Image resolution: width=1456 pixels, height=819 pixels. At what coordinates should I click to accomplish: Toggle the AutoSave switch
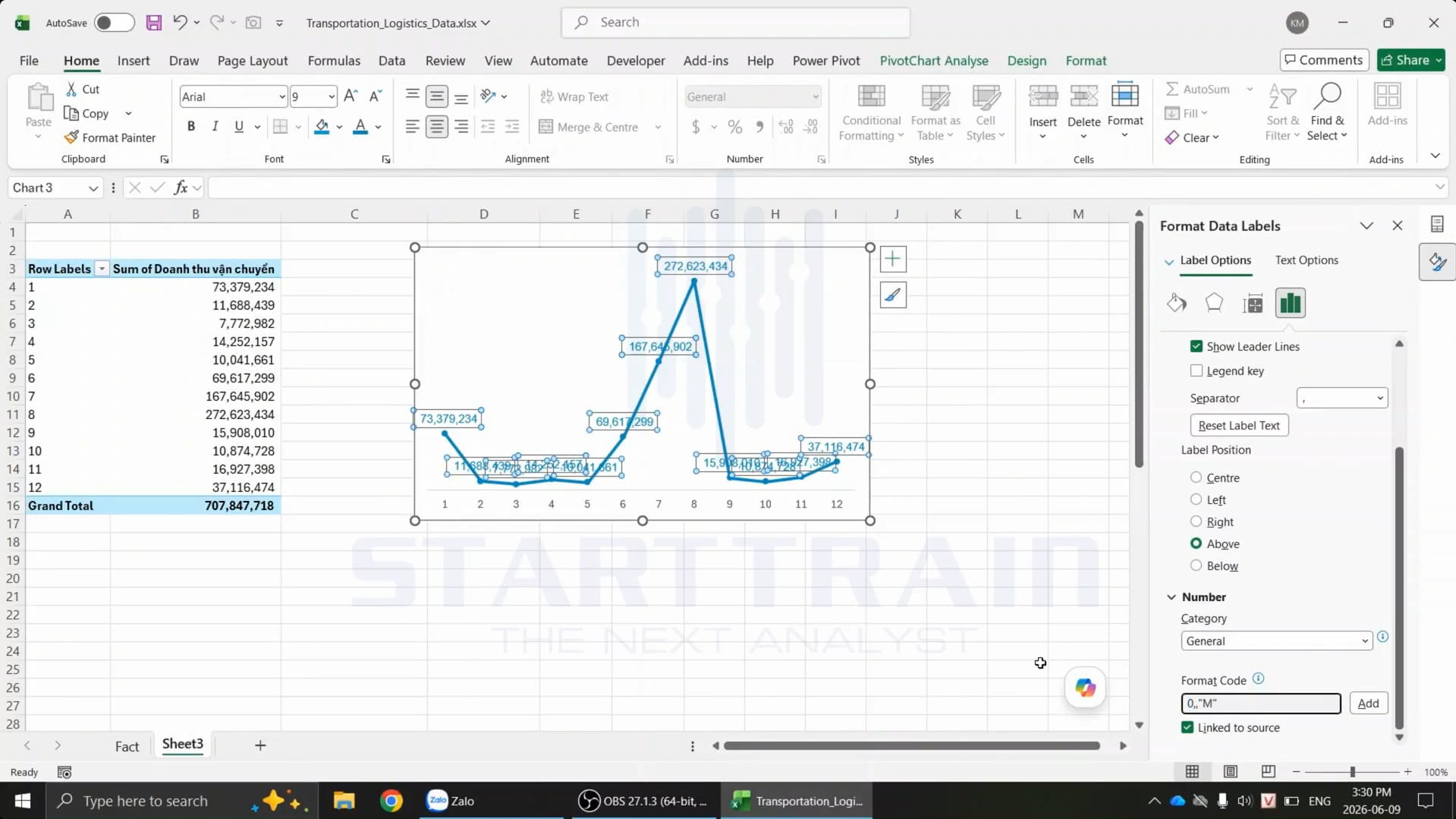click(114, 23)
